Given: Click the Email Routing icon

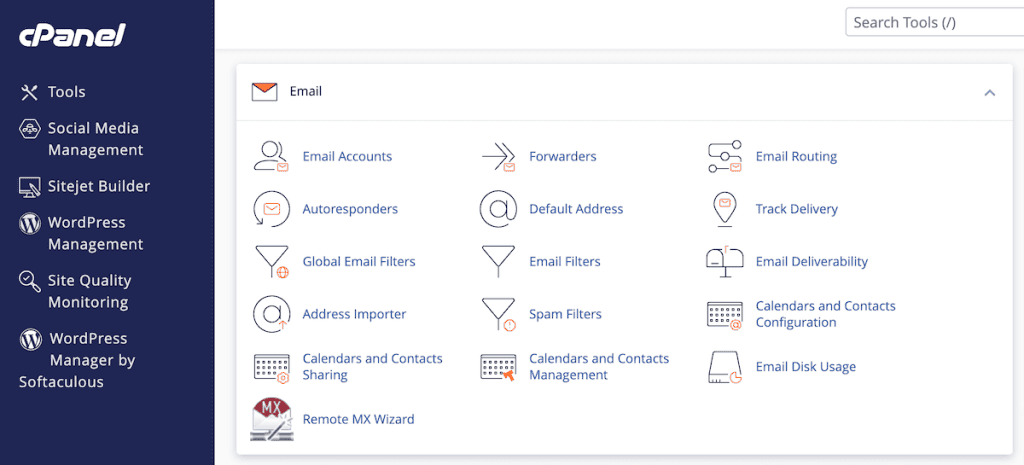Looking at the screenshot, I should 725,157.
